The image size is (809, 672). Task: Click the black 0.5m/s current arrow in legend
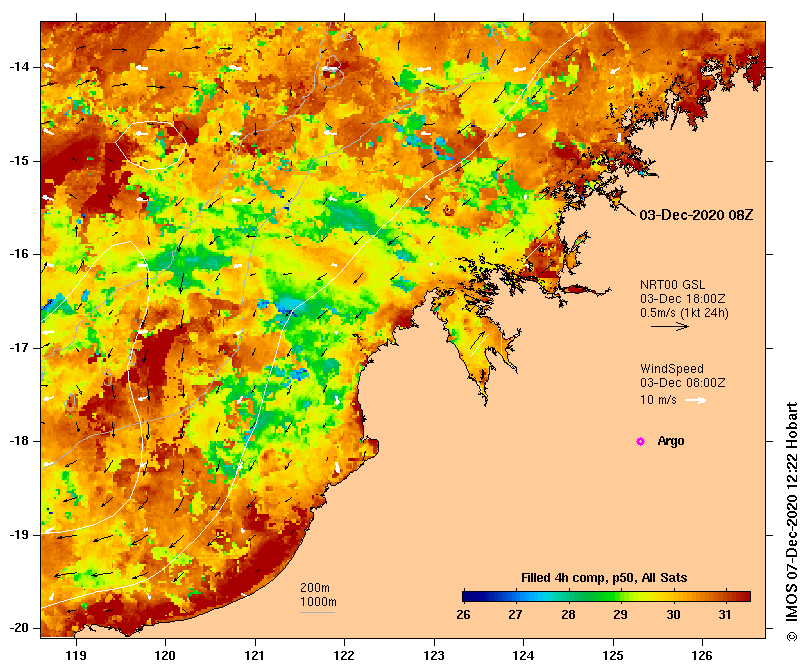pos(670,326)
